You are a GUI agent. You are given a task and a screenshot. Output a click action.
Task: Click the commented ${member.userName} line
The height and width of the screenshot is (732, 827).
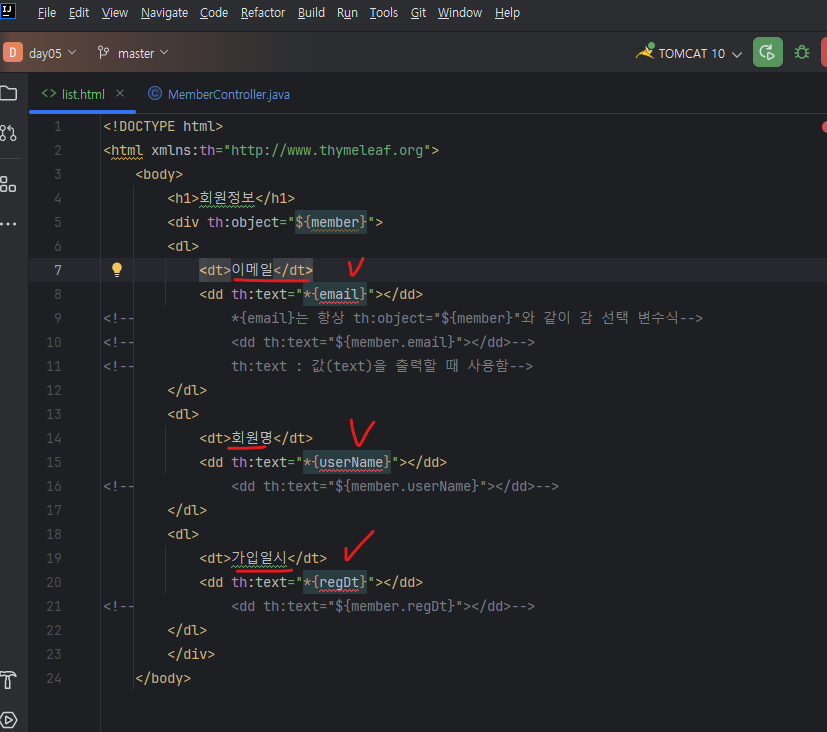point(395,486)
